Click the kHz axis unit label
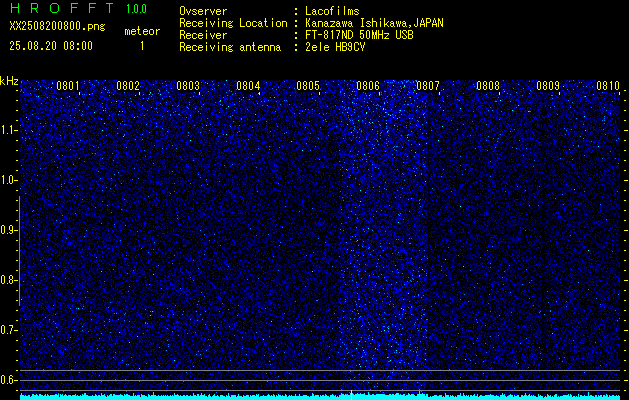The height and width of the screenshot is (400, 629). 9,81
